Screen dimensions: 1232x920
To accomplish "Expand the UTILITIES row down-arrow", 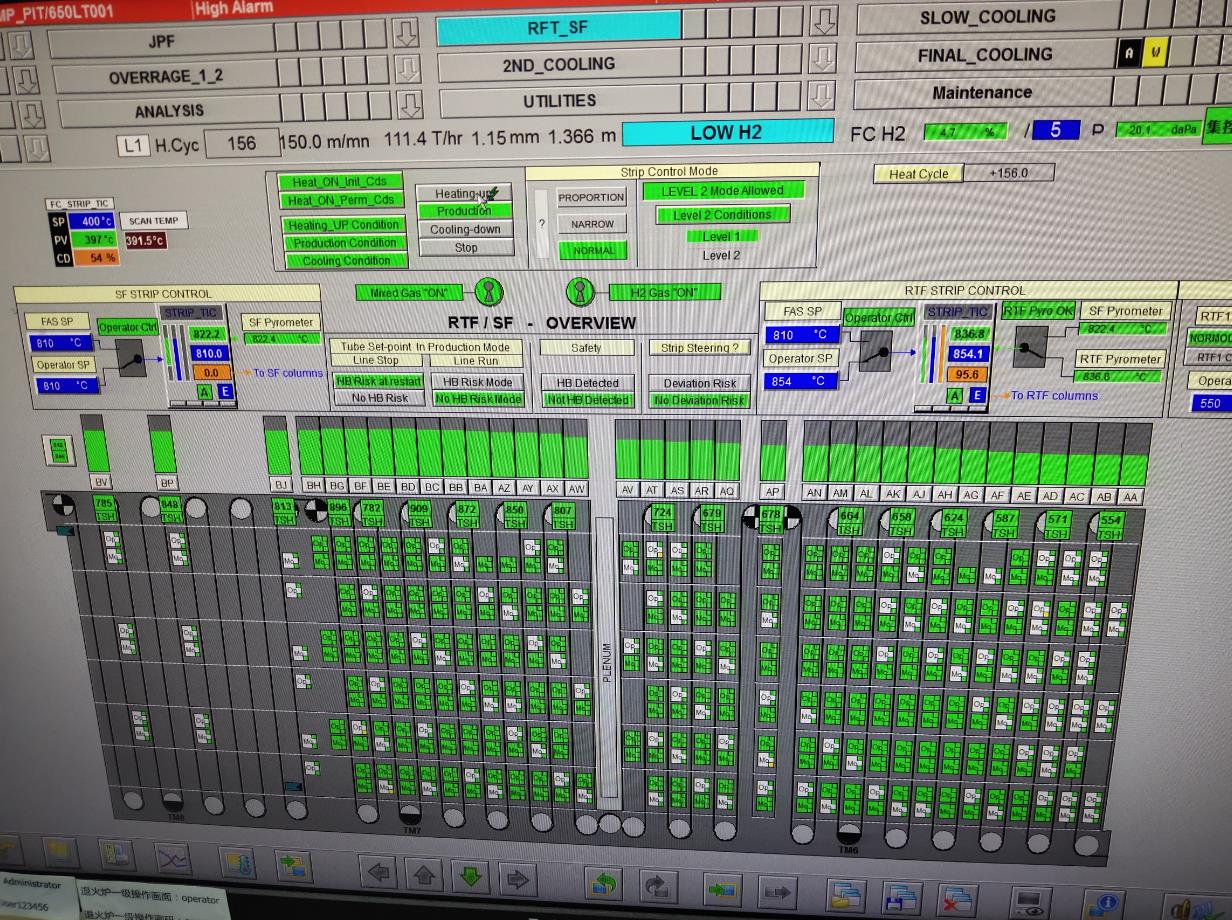I will (x=821, y=94).
